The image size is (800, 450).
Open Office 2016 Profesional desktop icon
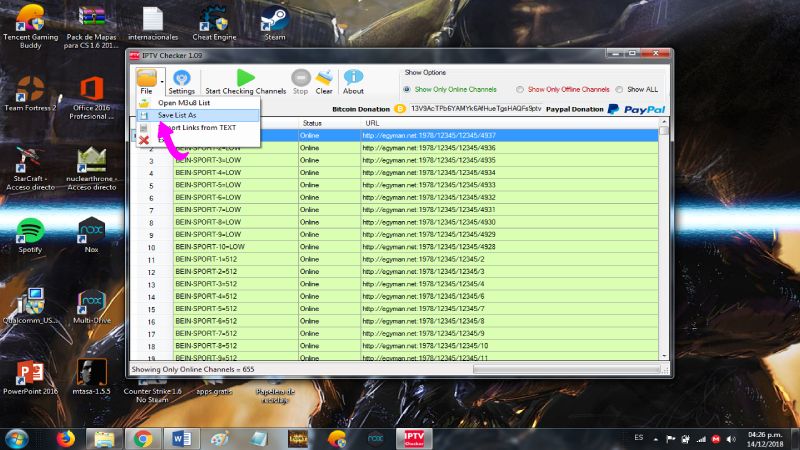(92, 98)
